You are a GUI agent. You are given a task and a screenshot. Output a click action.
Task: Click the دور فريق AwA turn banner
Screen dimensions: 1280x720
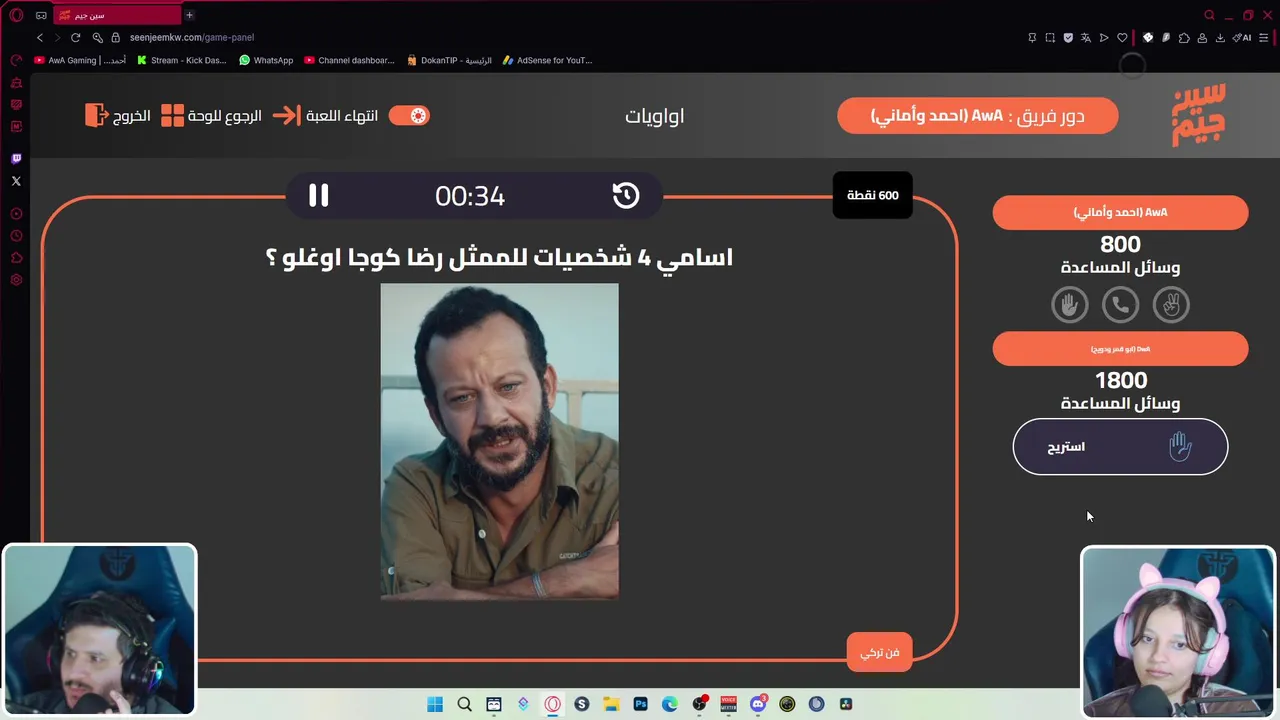pos(978,116)
